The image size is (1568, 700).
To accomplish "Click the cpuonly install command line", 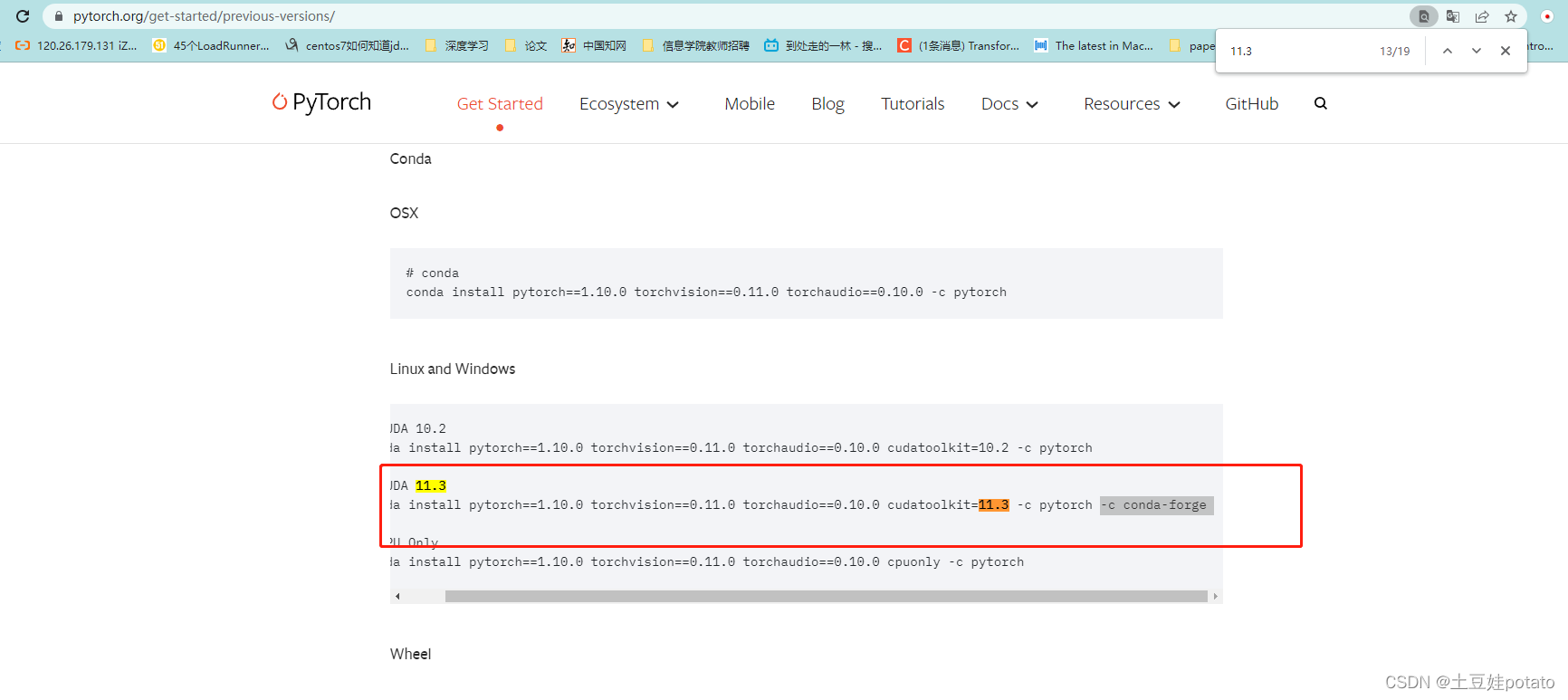I will pos(707,561).
